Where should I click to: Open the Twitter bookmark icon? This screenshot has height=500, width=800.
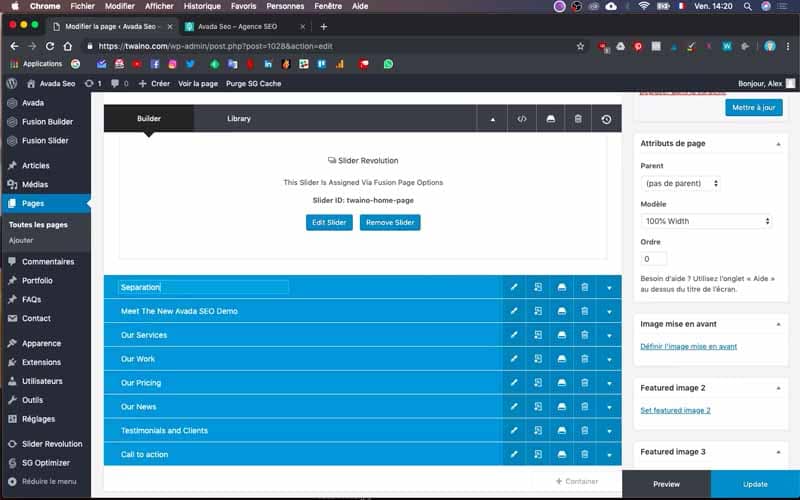[x=190, y=64]
